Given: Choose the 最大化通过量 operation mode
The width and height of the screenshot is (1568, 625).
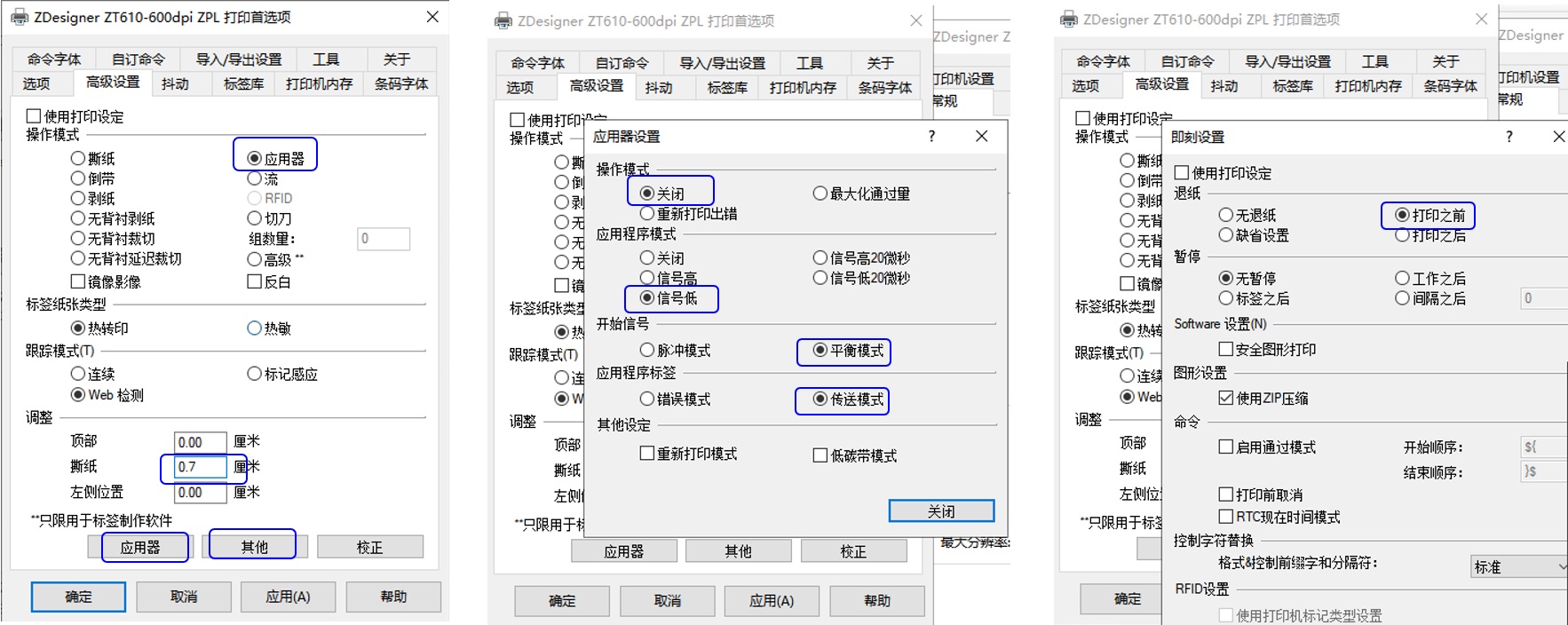Looking at the screenshot, I should pos(820,194).
